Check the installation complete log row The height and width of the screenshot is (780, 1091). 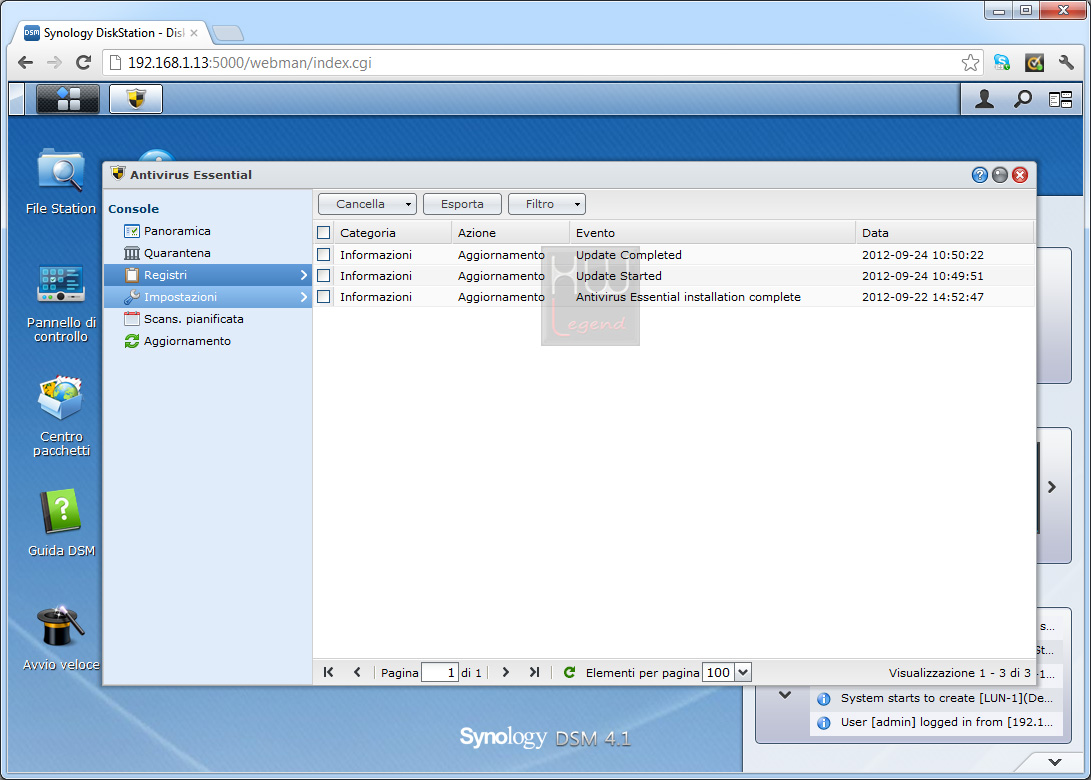pos(324,296)
